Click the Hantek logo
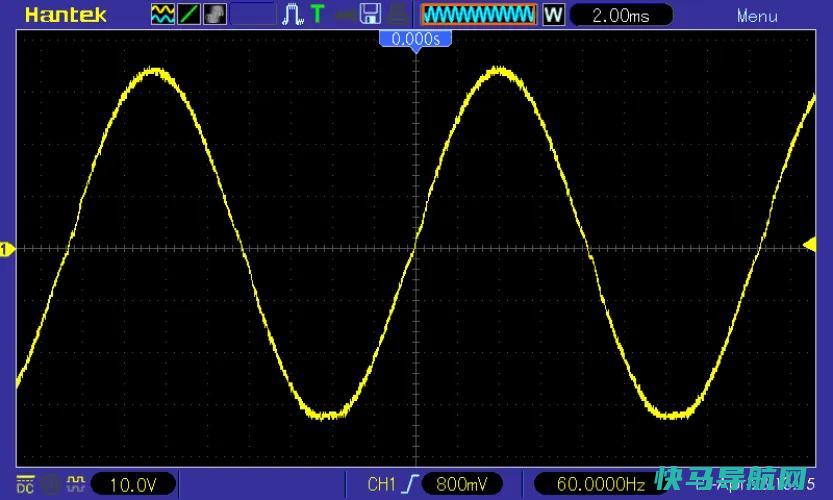Screen dimensions: 833x500 point(65,14)
